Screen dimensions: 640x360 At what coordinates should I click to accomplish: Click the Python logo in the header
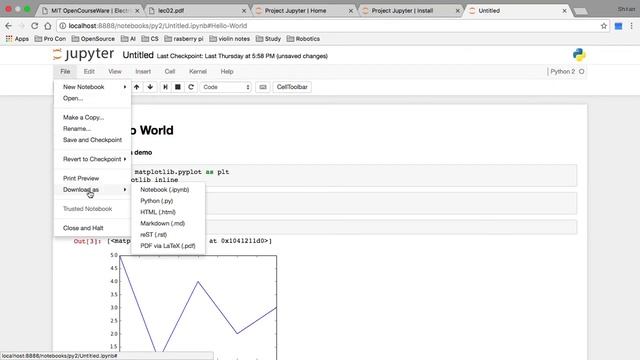pos(579,55)
